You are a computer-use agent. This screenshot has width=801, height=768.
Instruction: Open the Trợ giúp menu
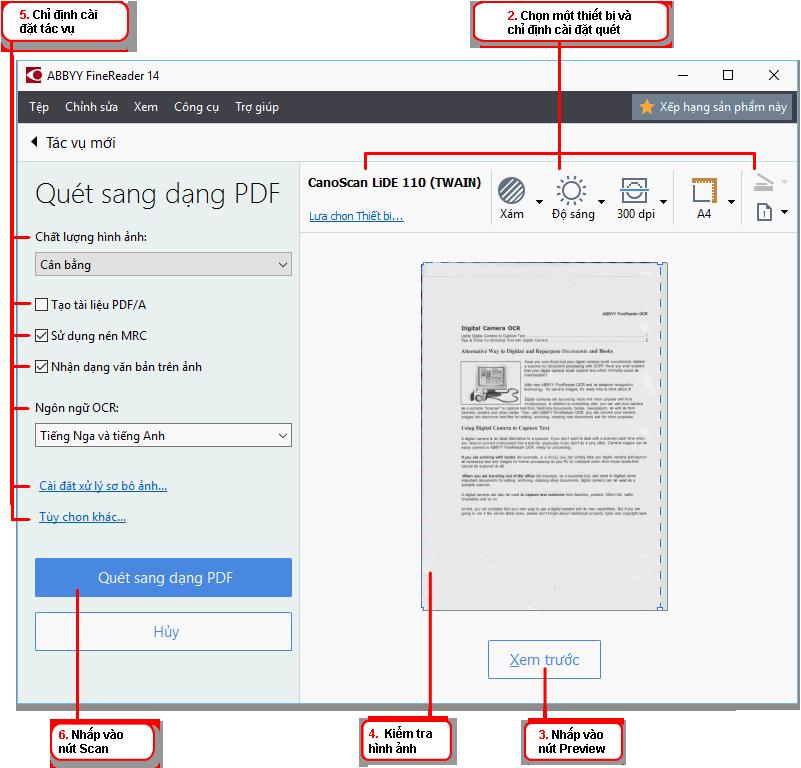coord(257,107)
